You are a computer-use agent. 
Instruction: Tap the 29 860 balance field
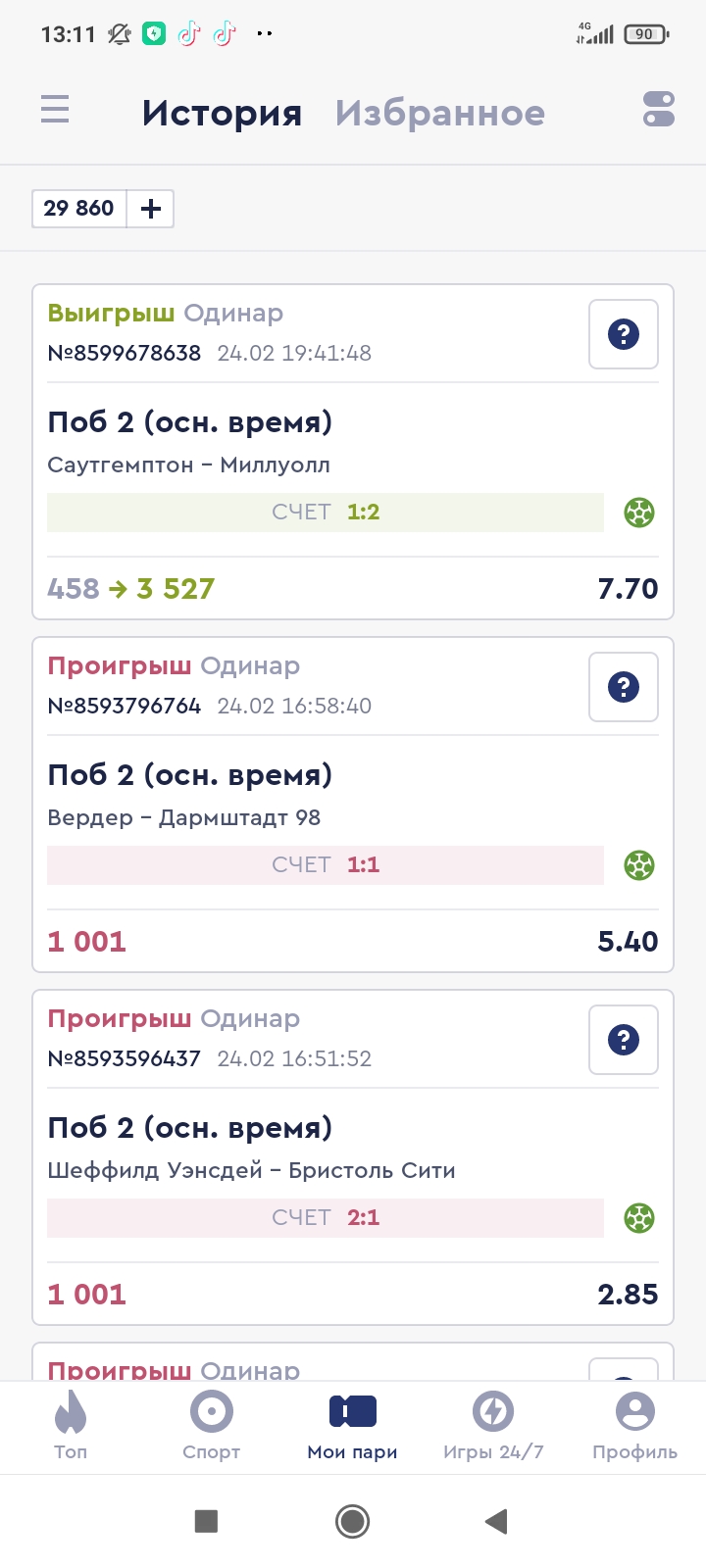[79, 209]
